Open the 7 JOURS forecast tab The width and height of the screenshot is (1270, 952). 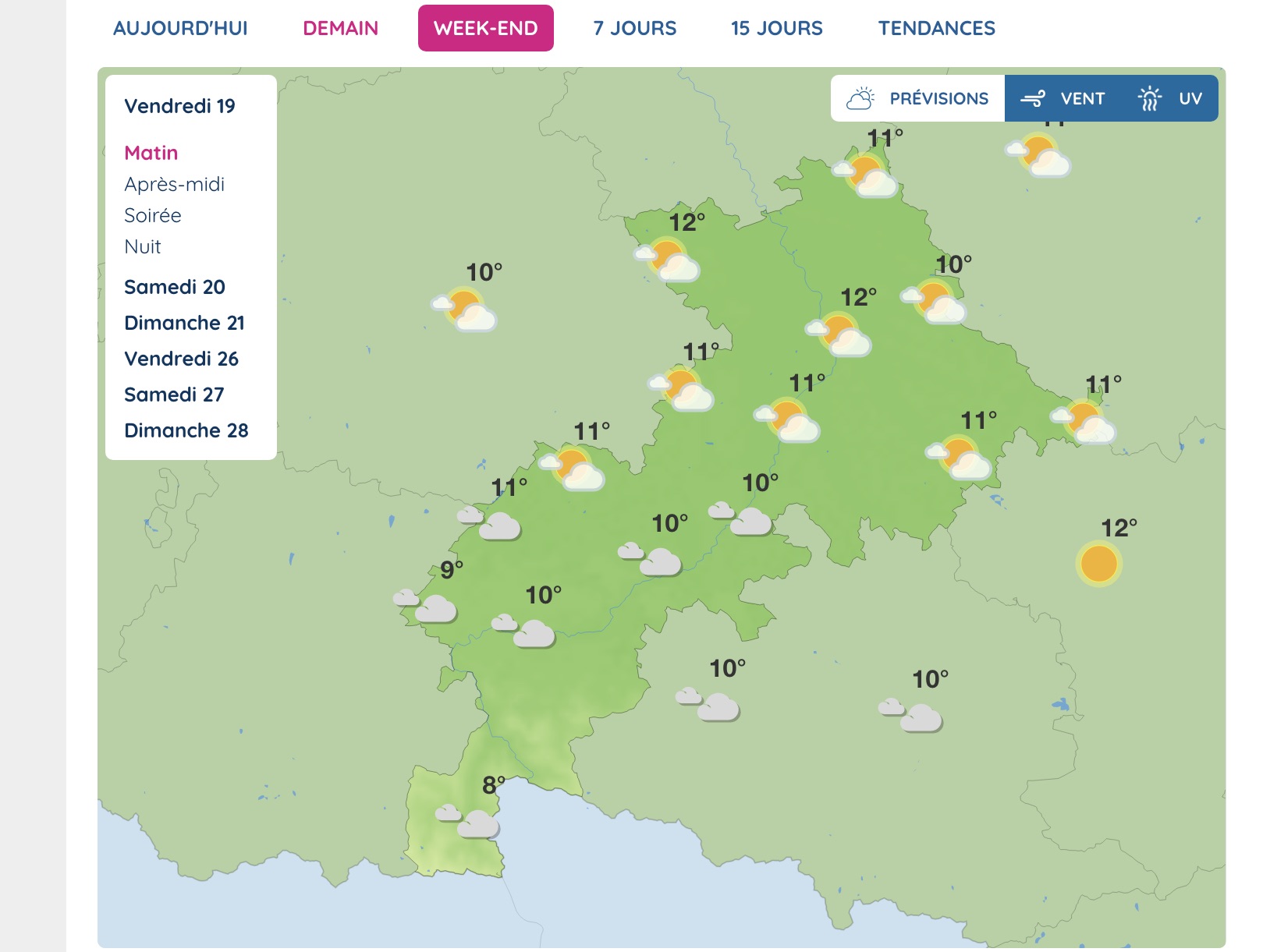click(x=634, y=28)
